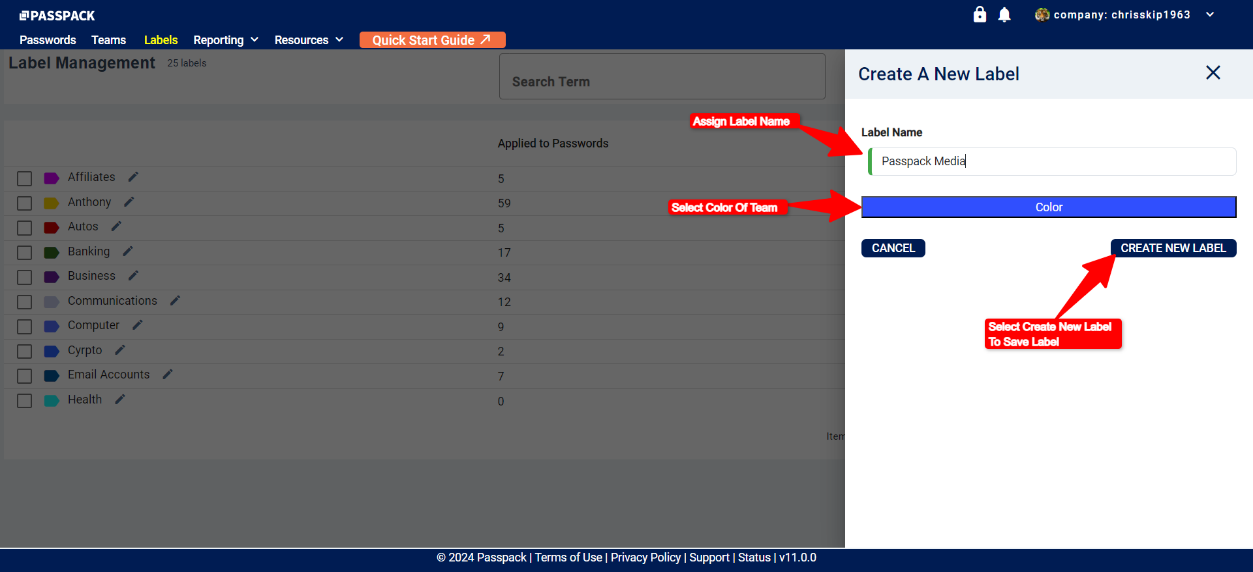The image size is (1253, 572).
Task: Edit the Cyrpto label pencil icon
Action: pyautogui.click(x=120, y=350)
